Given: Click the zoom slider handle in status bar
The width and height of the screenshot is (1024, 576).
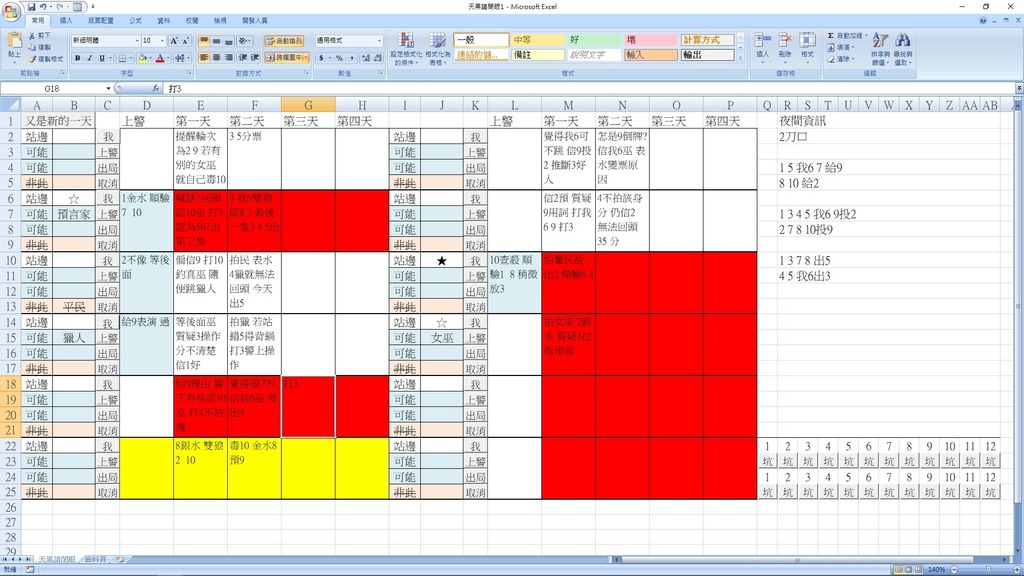Looking at the screenshot, I should (x=987, y=569).
